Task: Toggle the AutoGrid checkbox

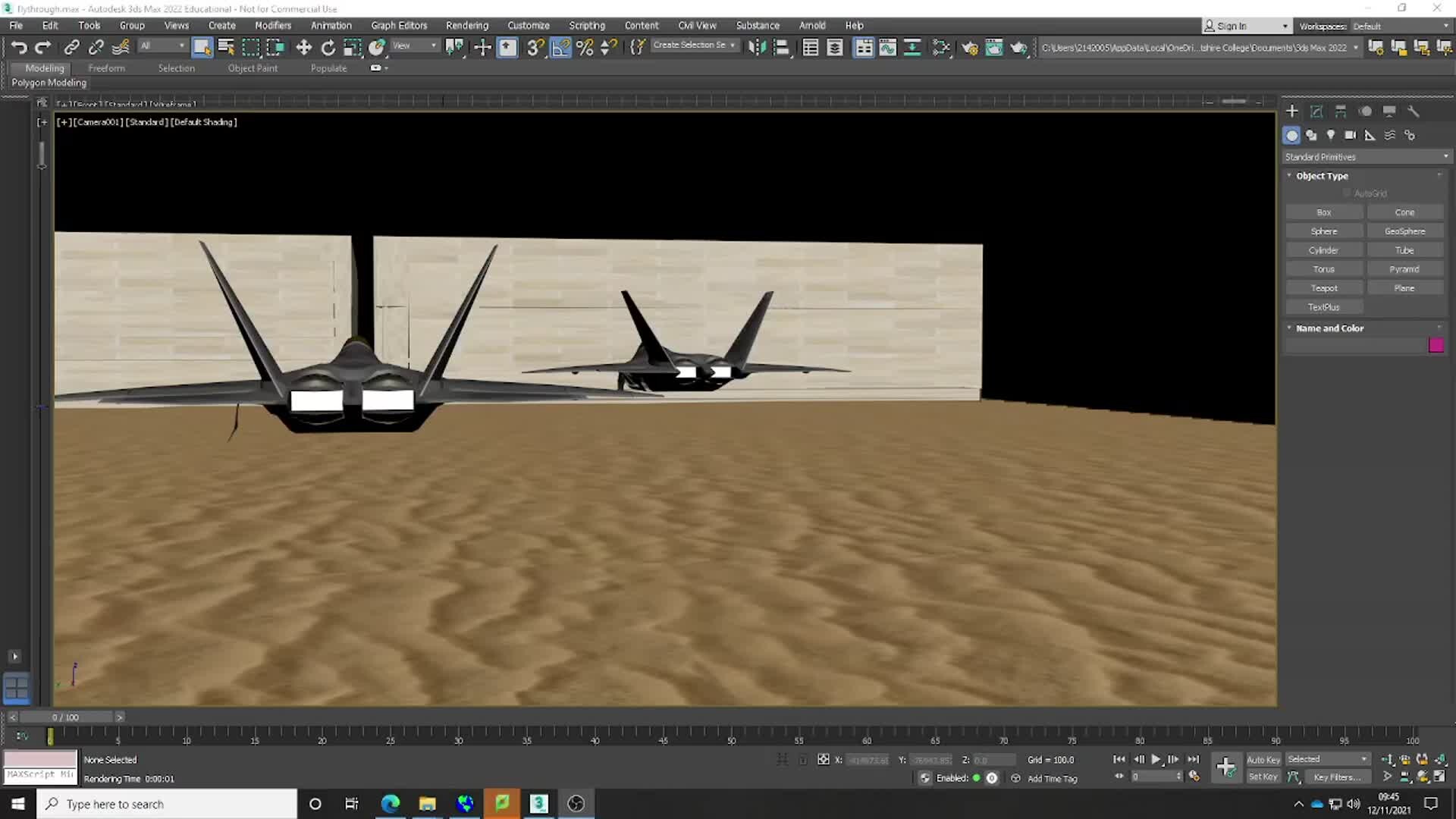Action: click(x=1348, y=193)
